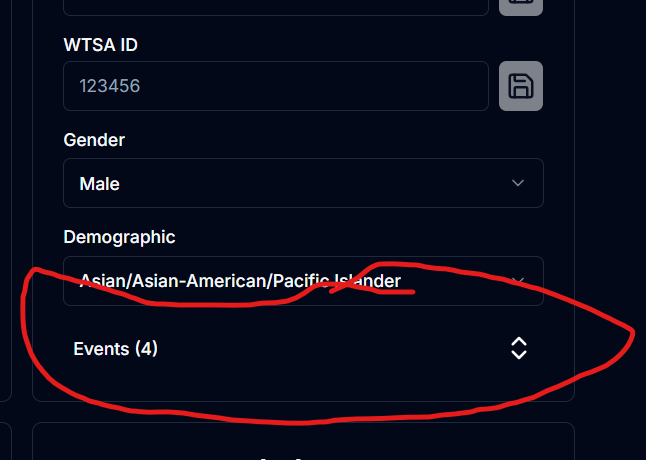
Task: Click the narrow panel on the left edge
Action: [x=5, y=200]
